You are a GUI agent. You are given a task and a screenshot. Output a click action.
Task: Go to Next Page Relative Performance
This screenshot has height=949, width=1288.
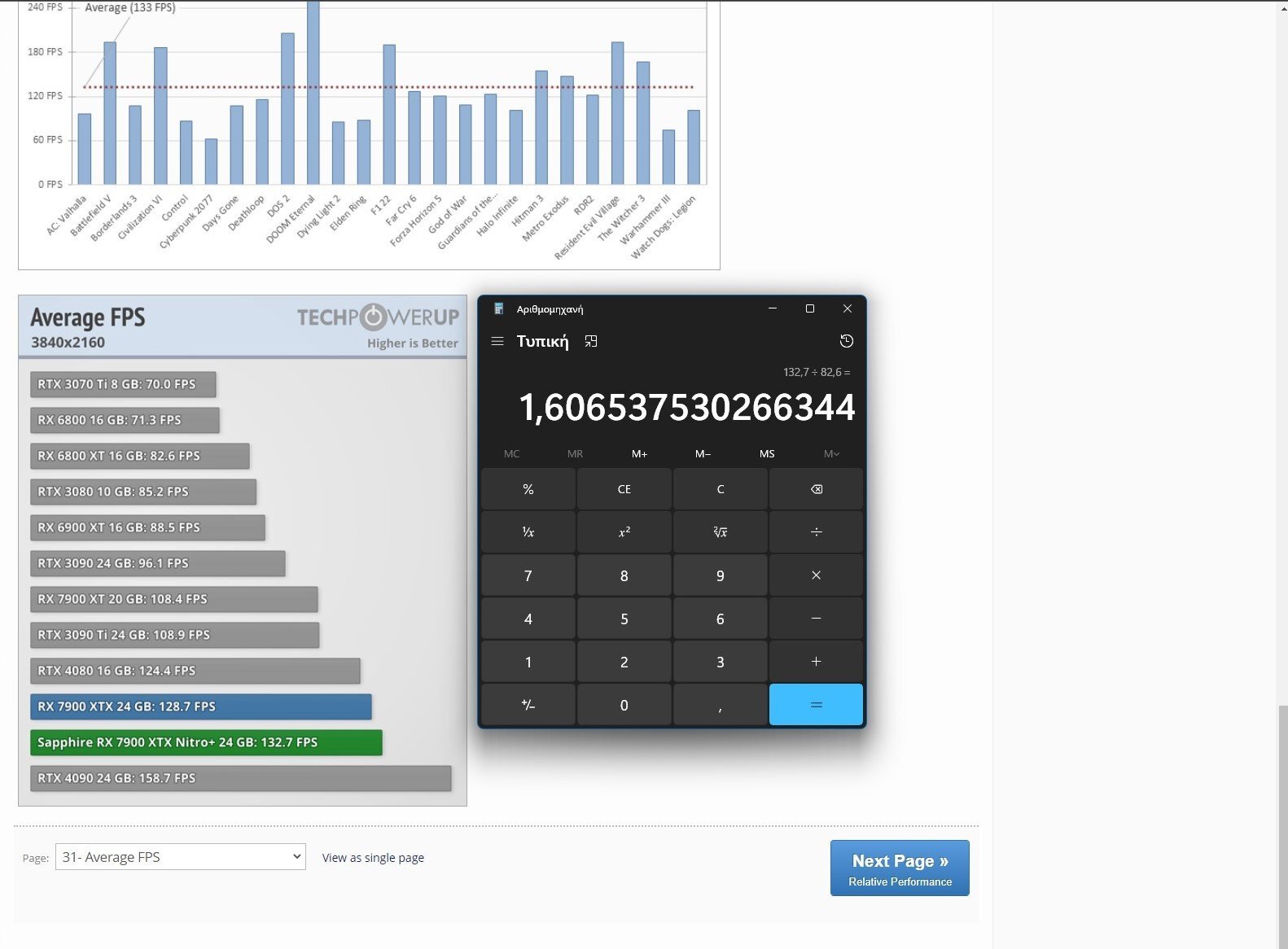point(900,868)
